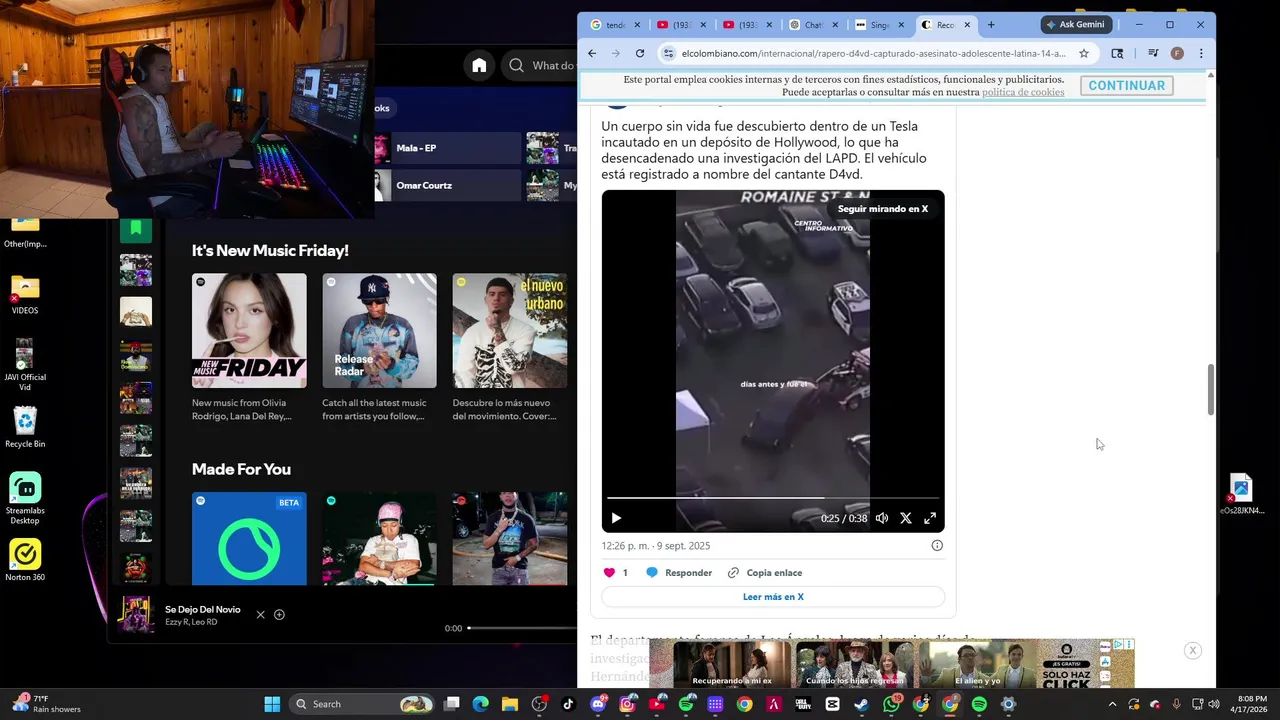Close the active Reco tab
Image resolution: width=1280 pixels, height=720 pixels.
967,25
